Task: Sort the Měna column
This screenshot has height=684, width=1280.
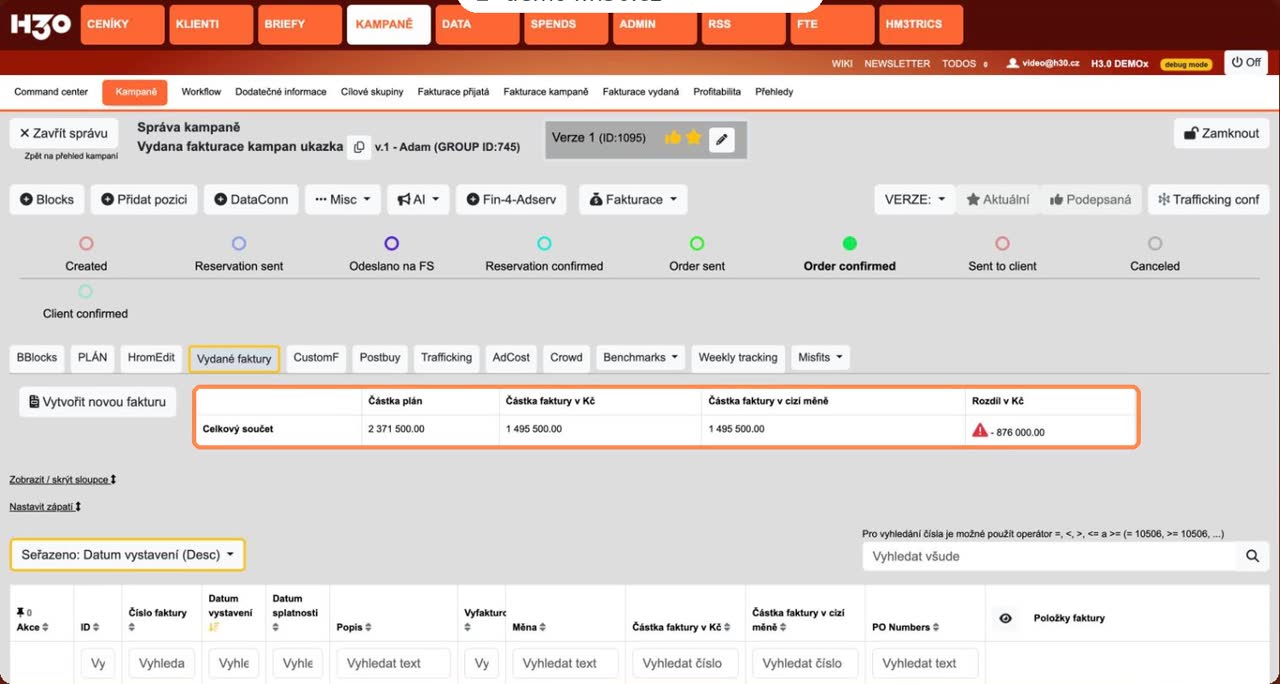Action: click(543, 628)
